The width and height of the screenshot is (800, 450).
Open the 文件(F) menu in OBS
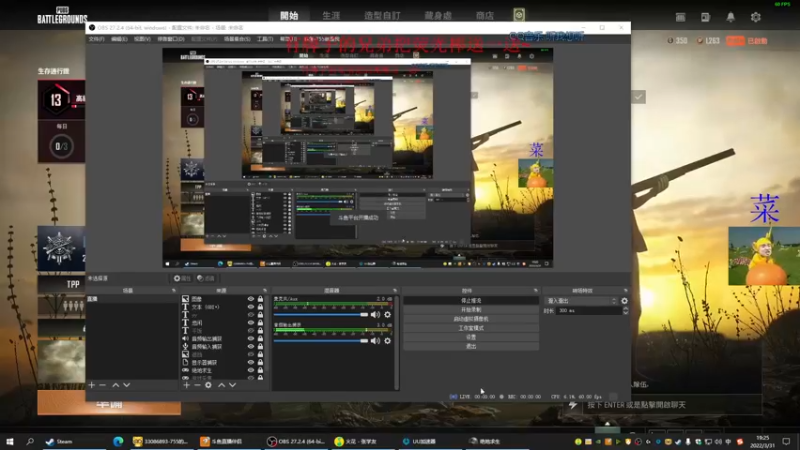(x=96, y=39)
